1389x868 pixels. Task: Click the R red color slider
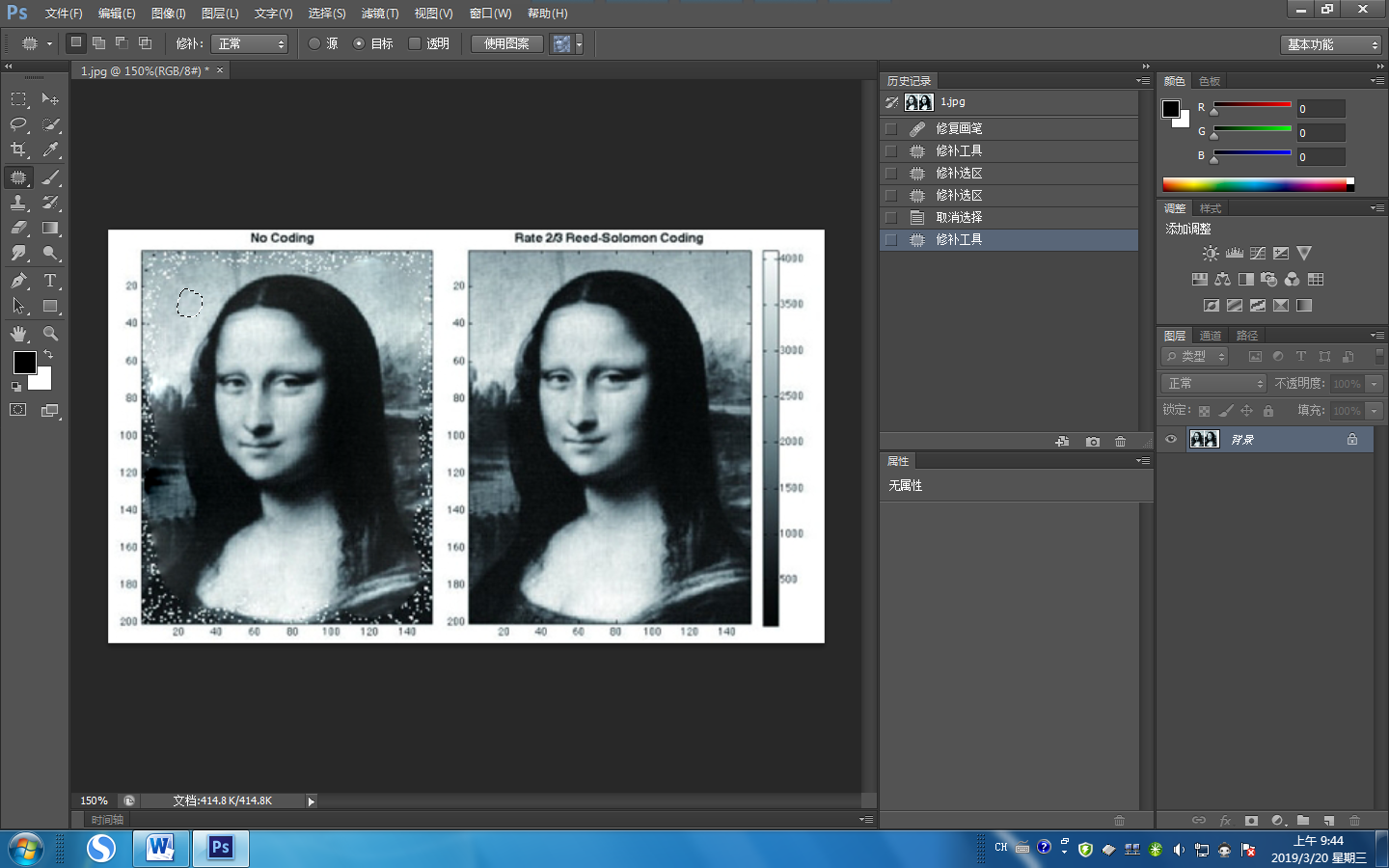pyautogui.click(x=1252, y=104)
